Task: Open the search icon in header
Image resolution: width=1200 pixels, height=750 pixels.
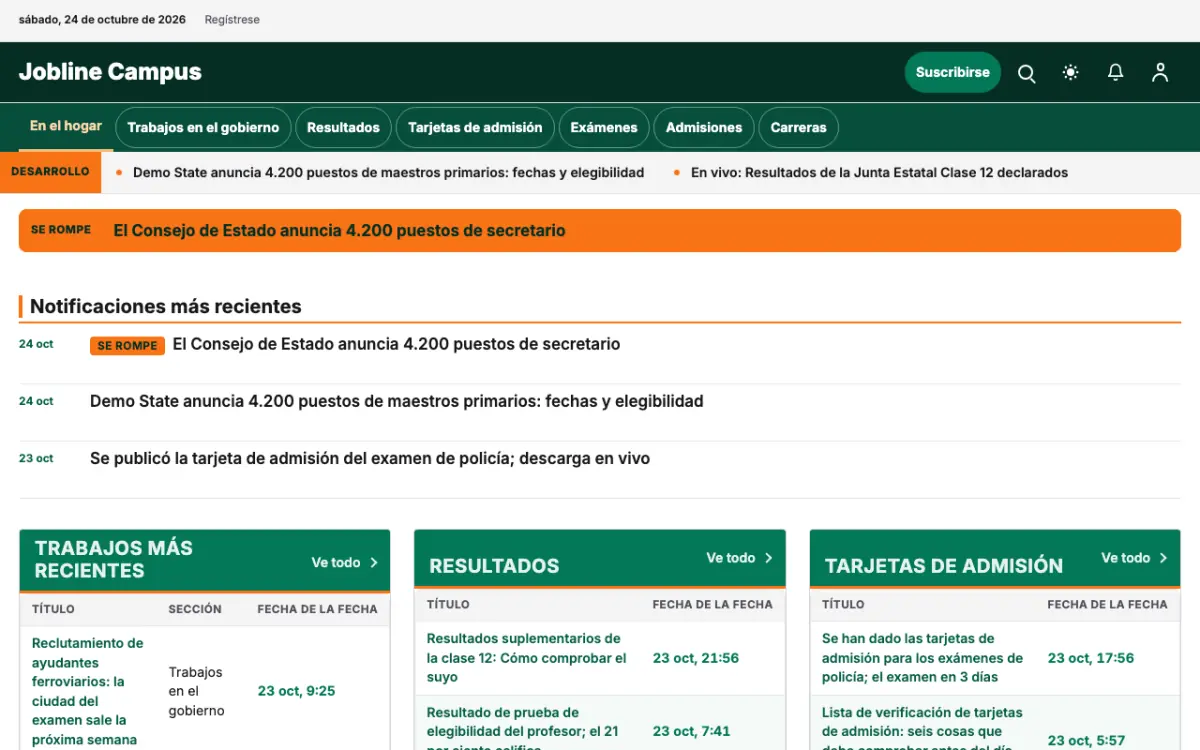Action: click(1026, 73)
